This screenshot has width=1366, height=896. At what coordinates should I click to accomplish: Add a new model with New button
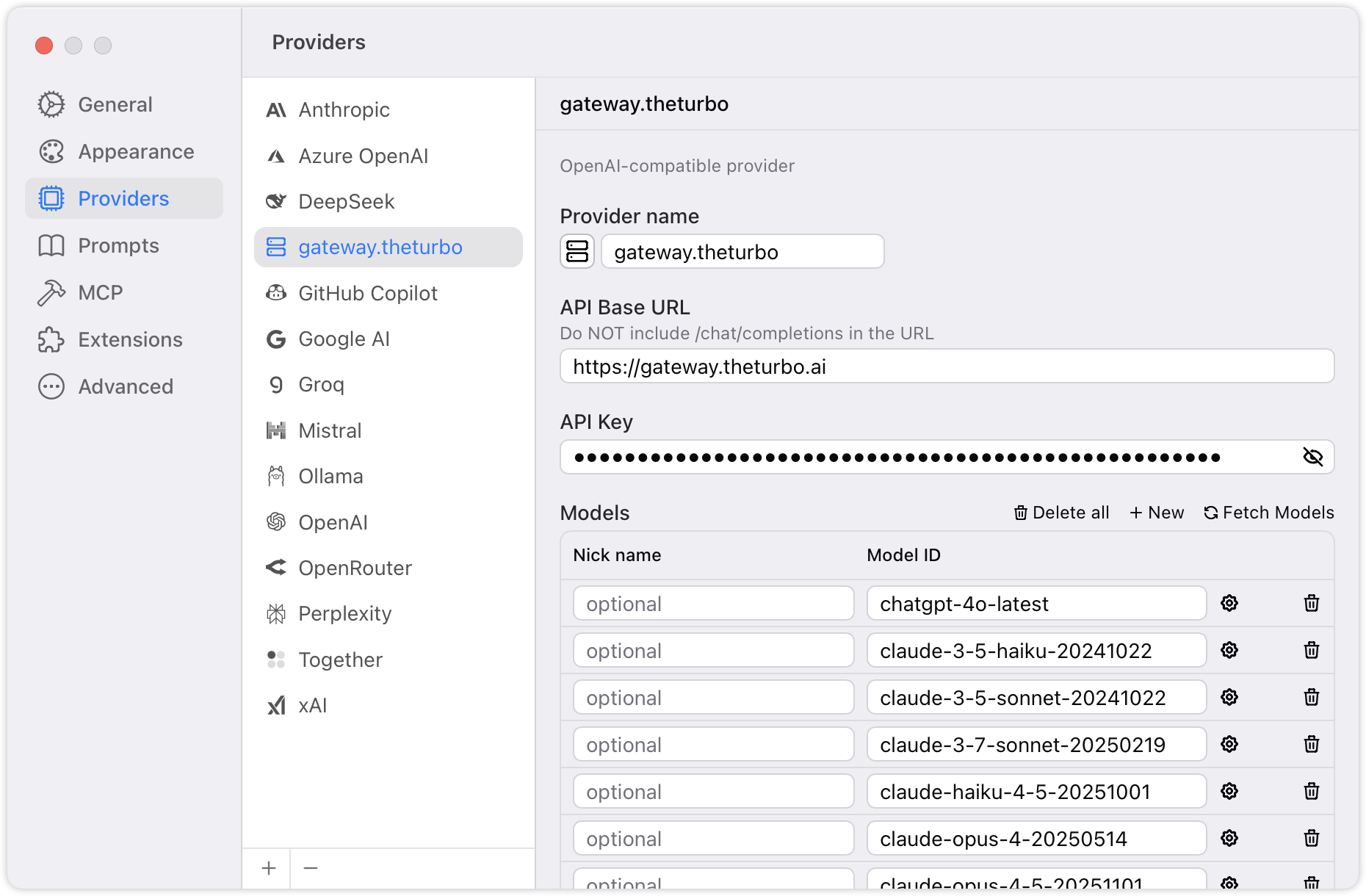[x=1157, y=513]
